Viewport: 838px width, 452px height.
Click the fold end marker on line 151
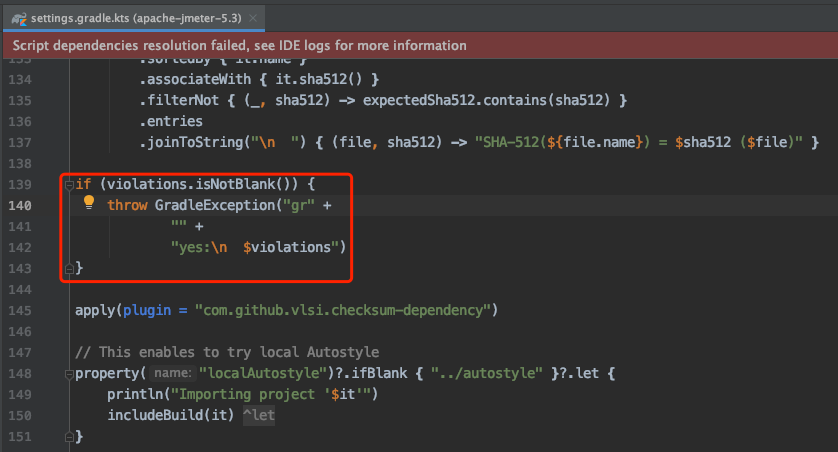[67, 436]
